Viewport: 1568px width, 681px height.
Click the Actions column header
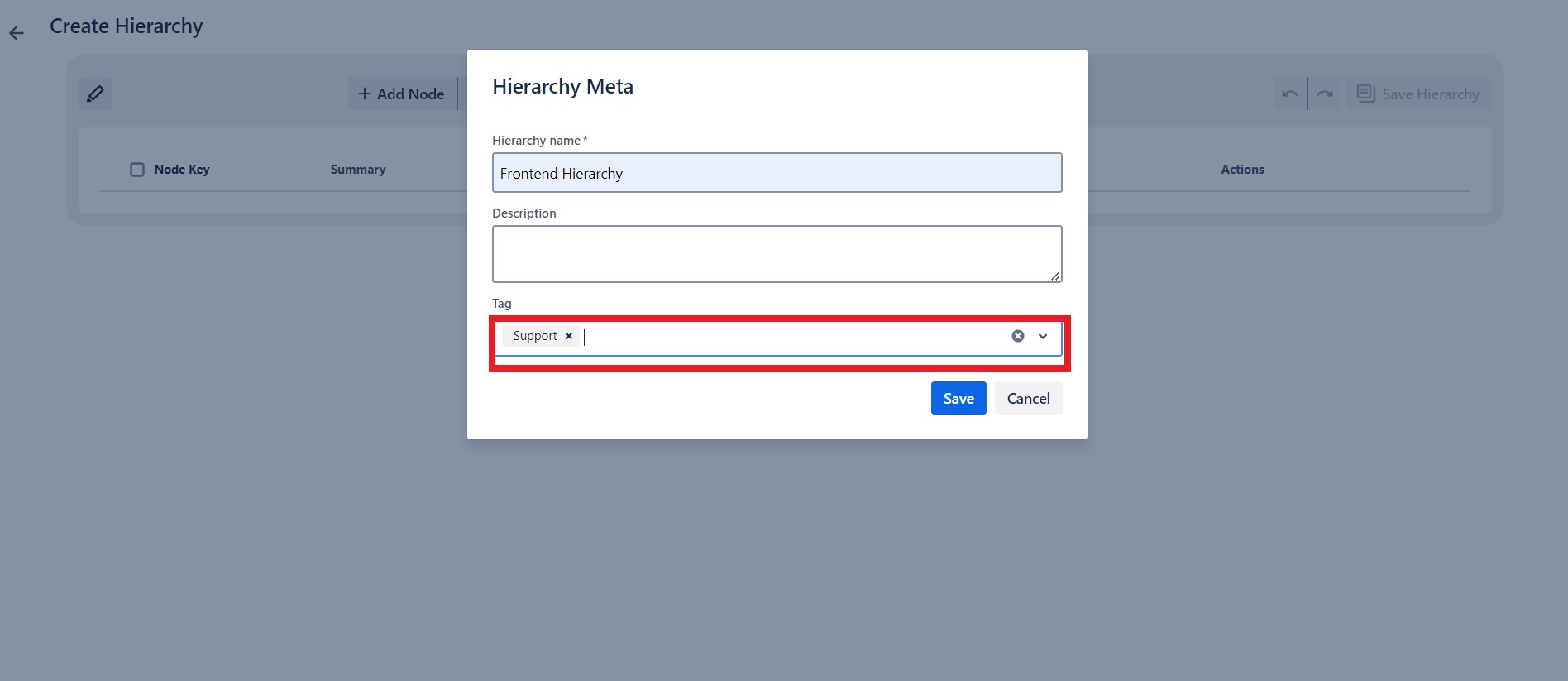coord(1242,169)
